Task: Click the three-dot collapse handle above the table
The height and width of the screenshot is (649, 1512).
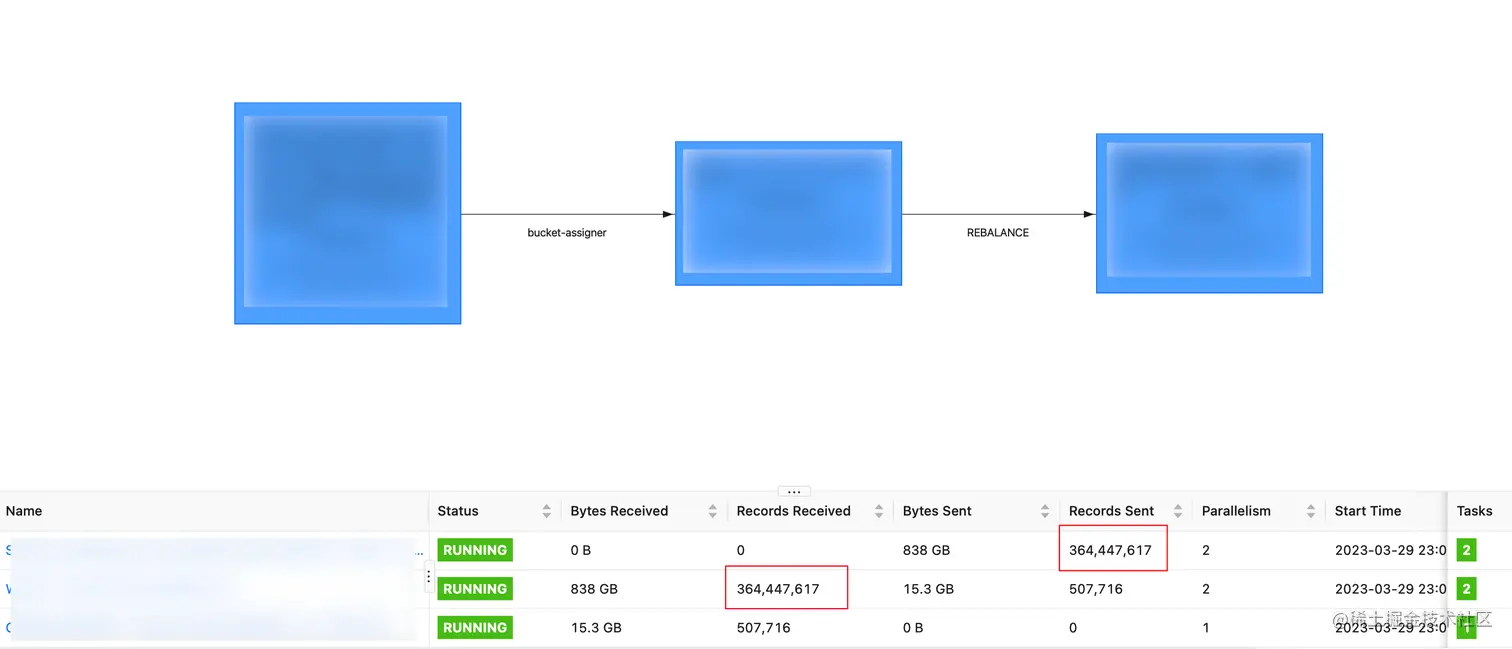Action: (794, 491)
